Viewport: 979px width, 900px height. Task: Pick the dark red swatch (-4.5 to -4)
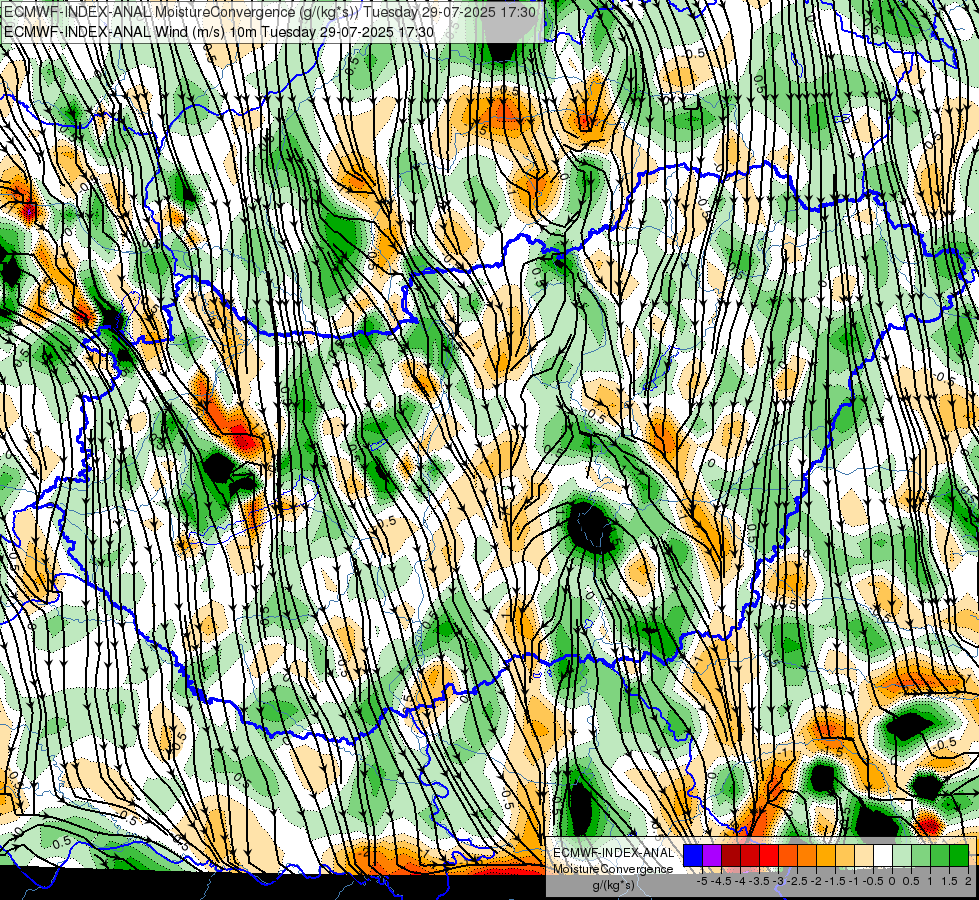(x=731, y=856)
